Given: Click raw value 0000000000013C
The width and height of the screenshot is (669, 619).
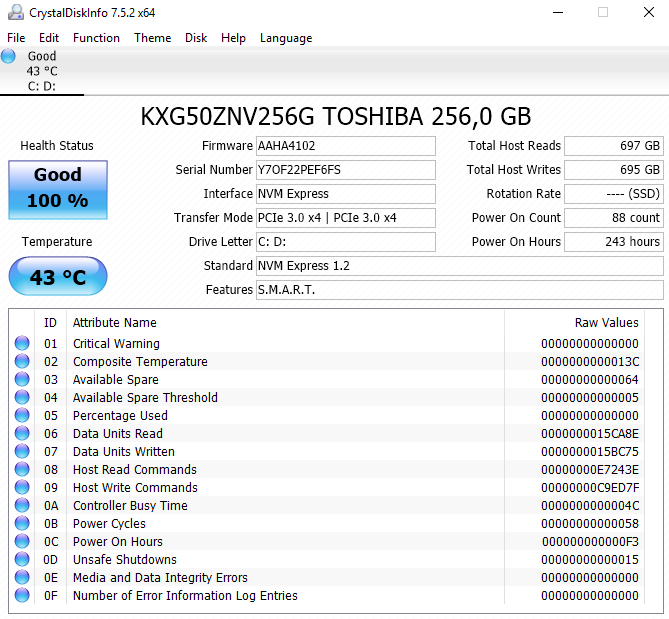Looking at the screenshot, I should [590, 361].
